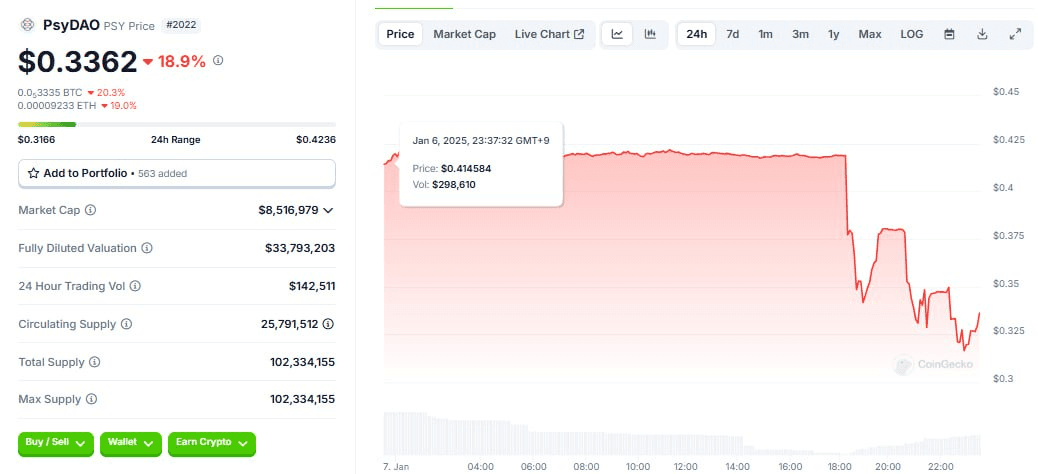Image resolution: width=1038 pixels, height=474 pixels.
Task: Open the Wallet dropdown
Action: pyautogui.click(x=132, y=442)
